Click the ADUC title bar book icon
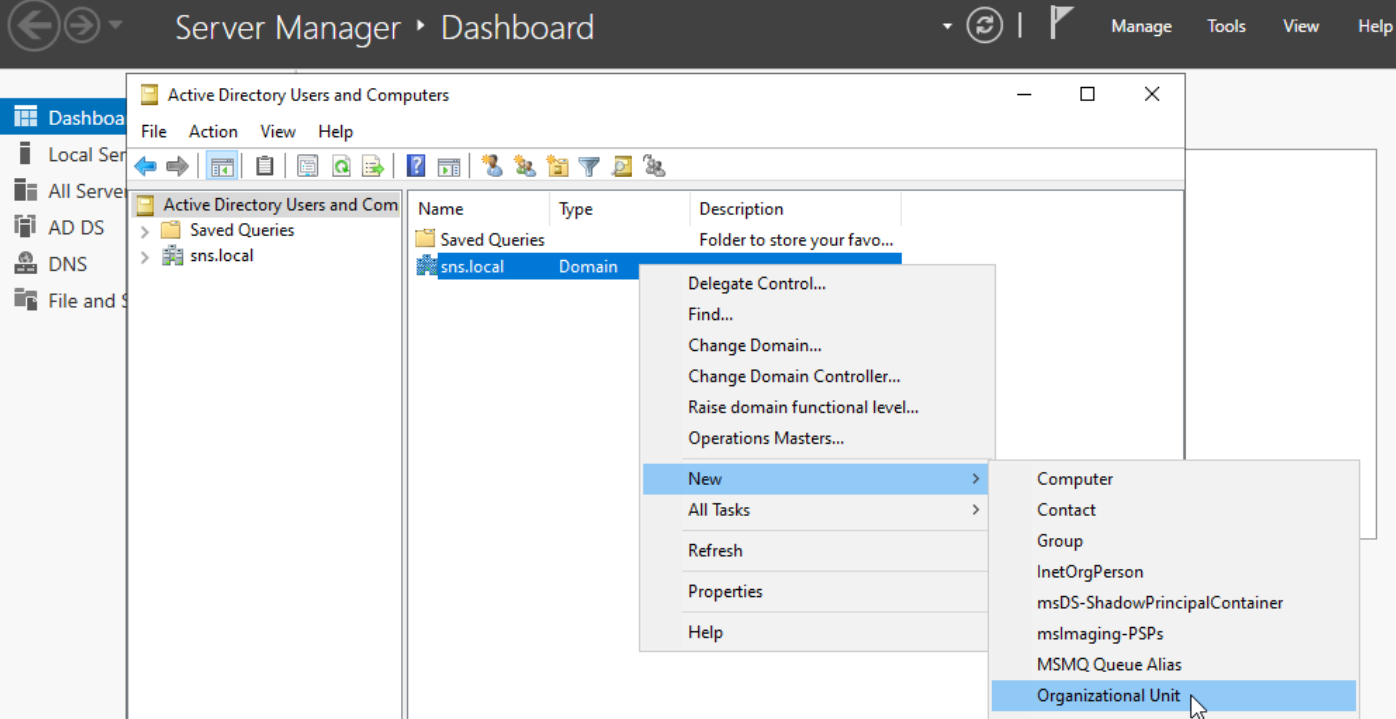The width and height of the screenshot is (1396, 719). tap(149, 95)
